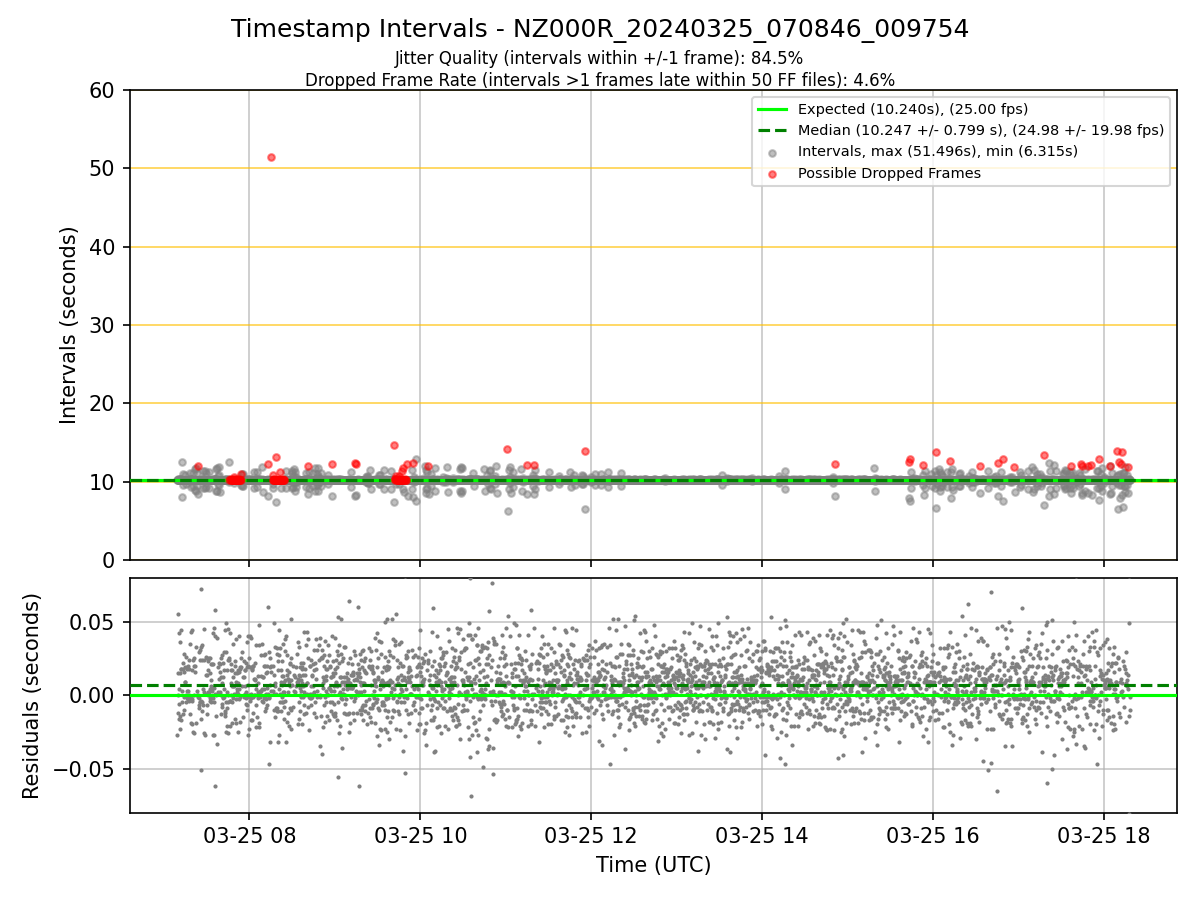Click the 'Expected (10.240s), (25.00 fps)' legend entry
Screen dimensions: 1200x900
click(x=913, y=109)
